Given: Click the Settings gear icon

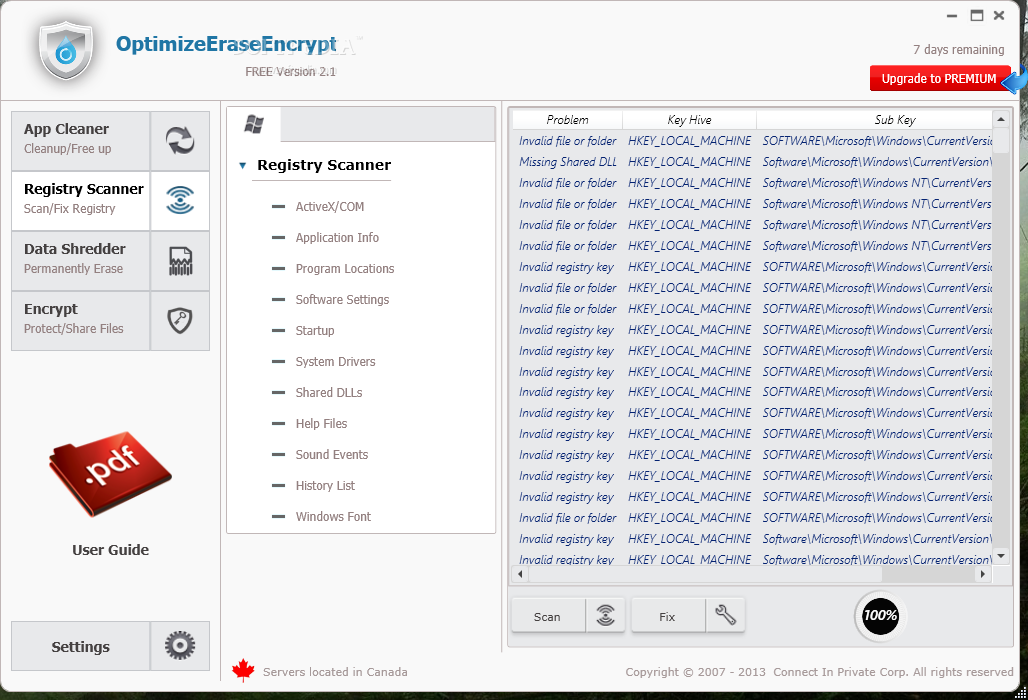Looking at the screenshot, I should pos(180,646).
